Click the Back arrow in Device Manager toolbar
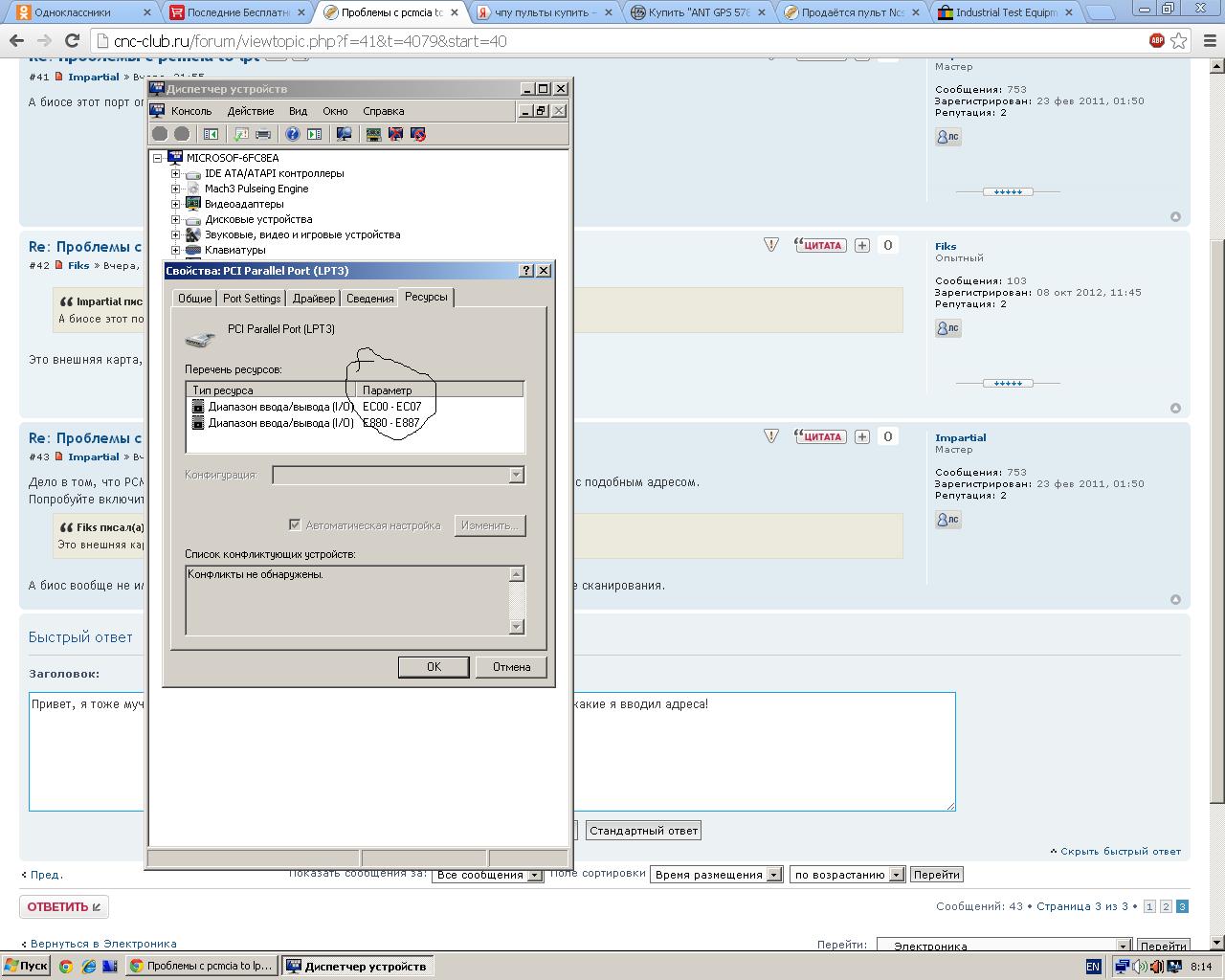 pos(160,134)
